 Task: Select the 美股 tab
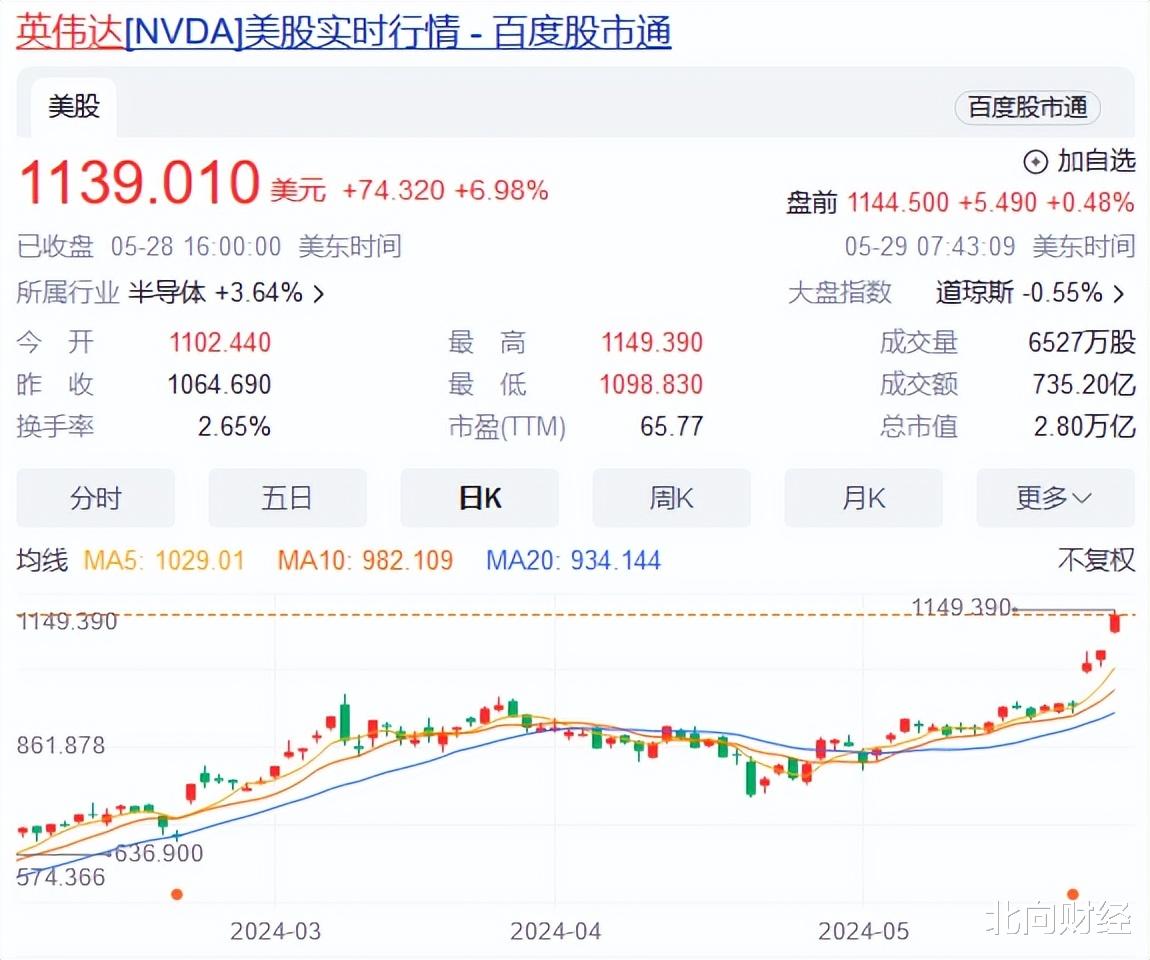(x=73, y=107)
